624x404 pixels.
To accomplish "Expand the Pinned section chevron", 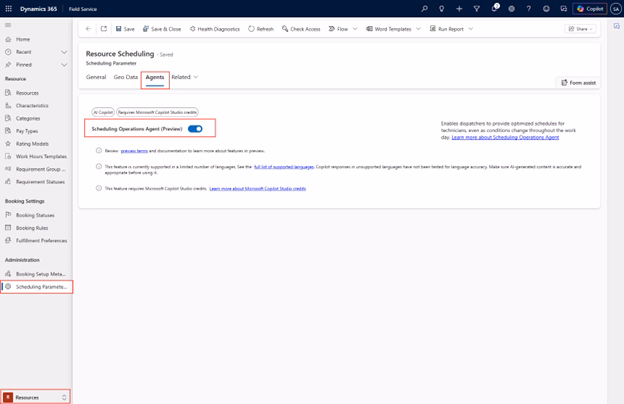I will click(x=64, y=65).
